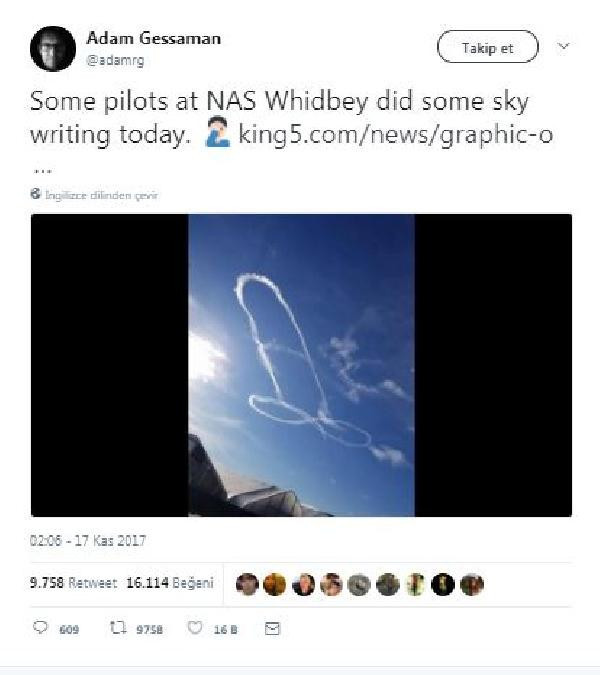Click the Adam Gessaman display name
600x675 pixels.
point(154,38)
